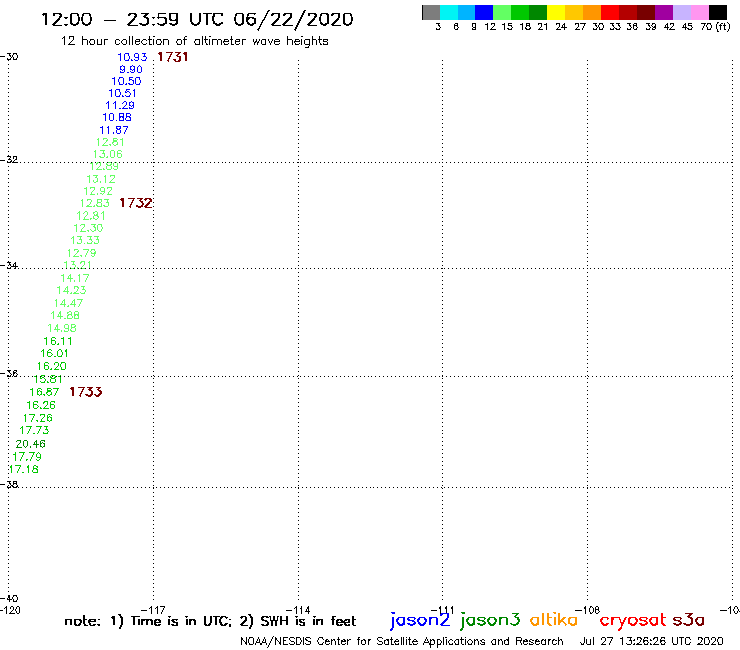Image resolution: width=740 pixels, height=650 pixels.
Task: Click the orange legend color swatch
Action: 592,12
